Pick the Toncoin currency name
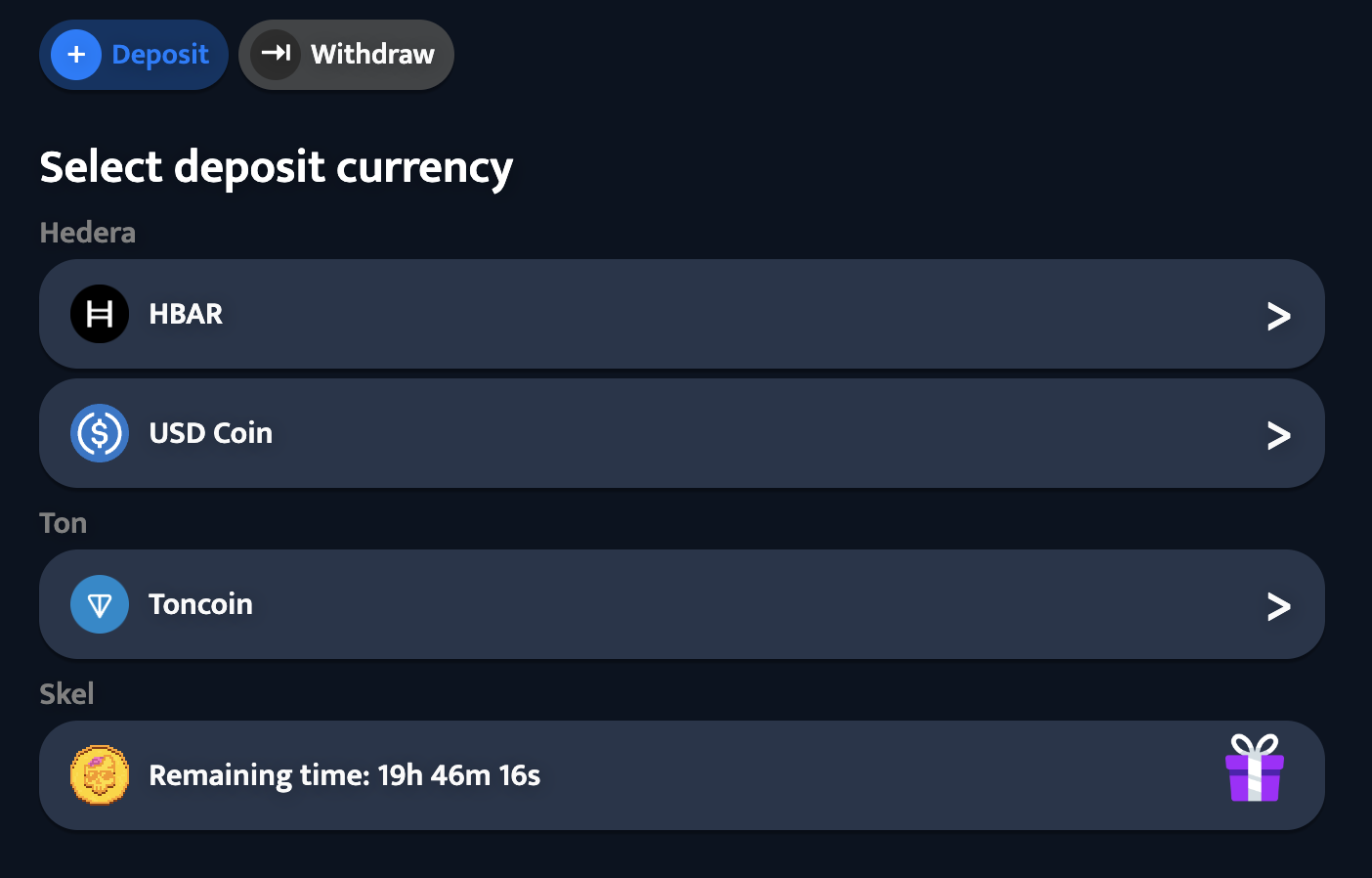Image resolution: width=1372 pixels, height=878 pixels. click(x=200, y=604)
